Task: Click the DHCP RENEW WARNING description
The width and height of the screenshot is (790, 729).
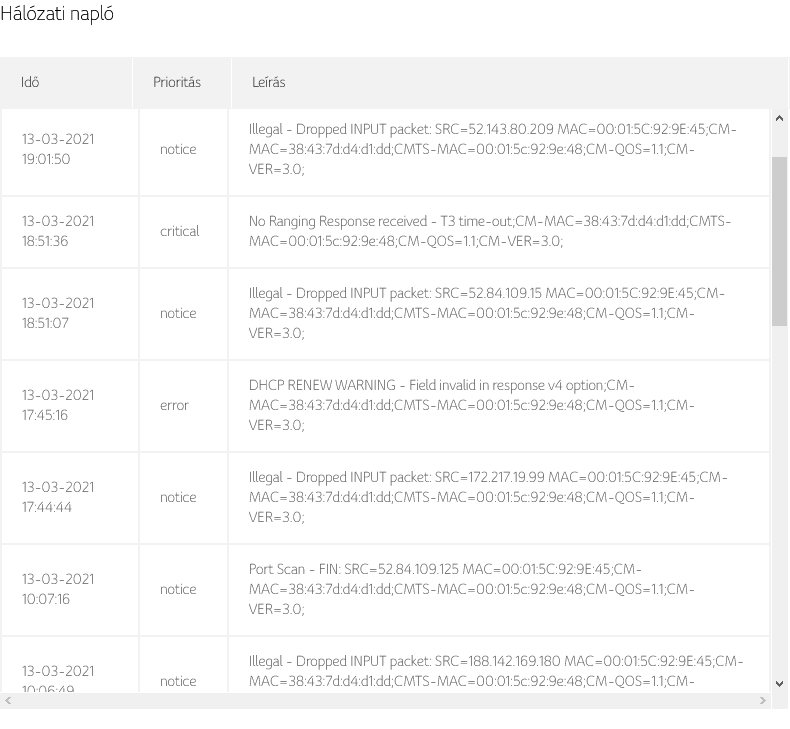Action: (x=472, y=405)
